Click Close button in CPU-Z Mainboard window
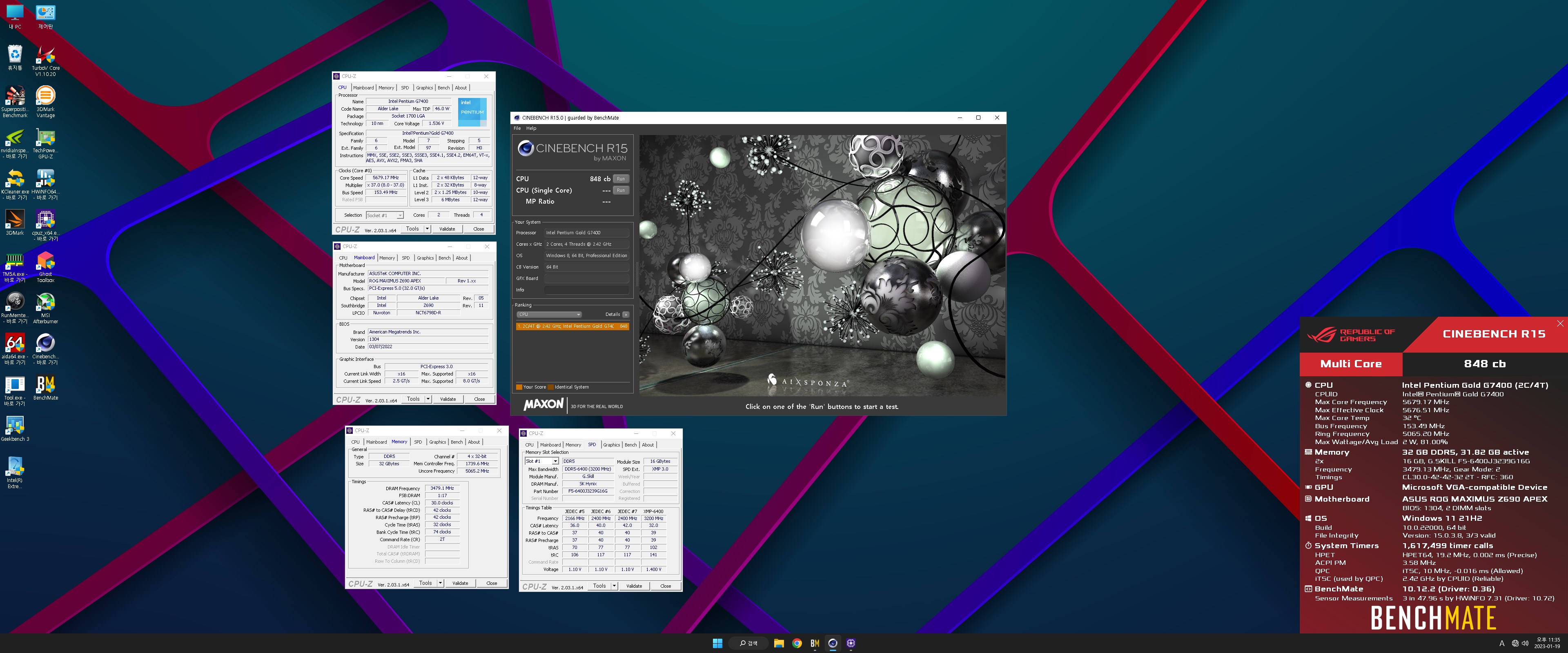1568x653 pixels. coord(480,399)
